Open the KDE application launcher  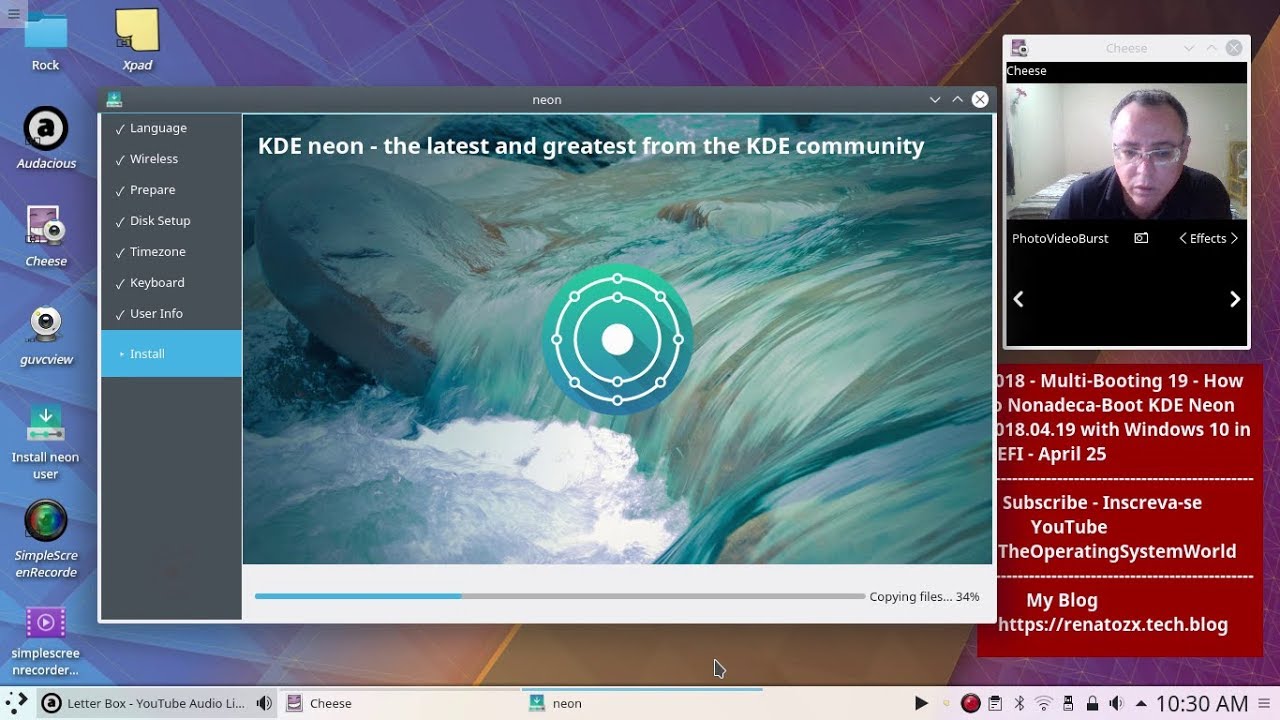(x=17, y=702)
